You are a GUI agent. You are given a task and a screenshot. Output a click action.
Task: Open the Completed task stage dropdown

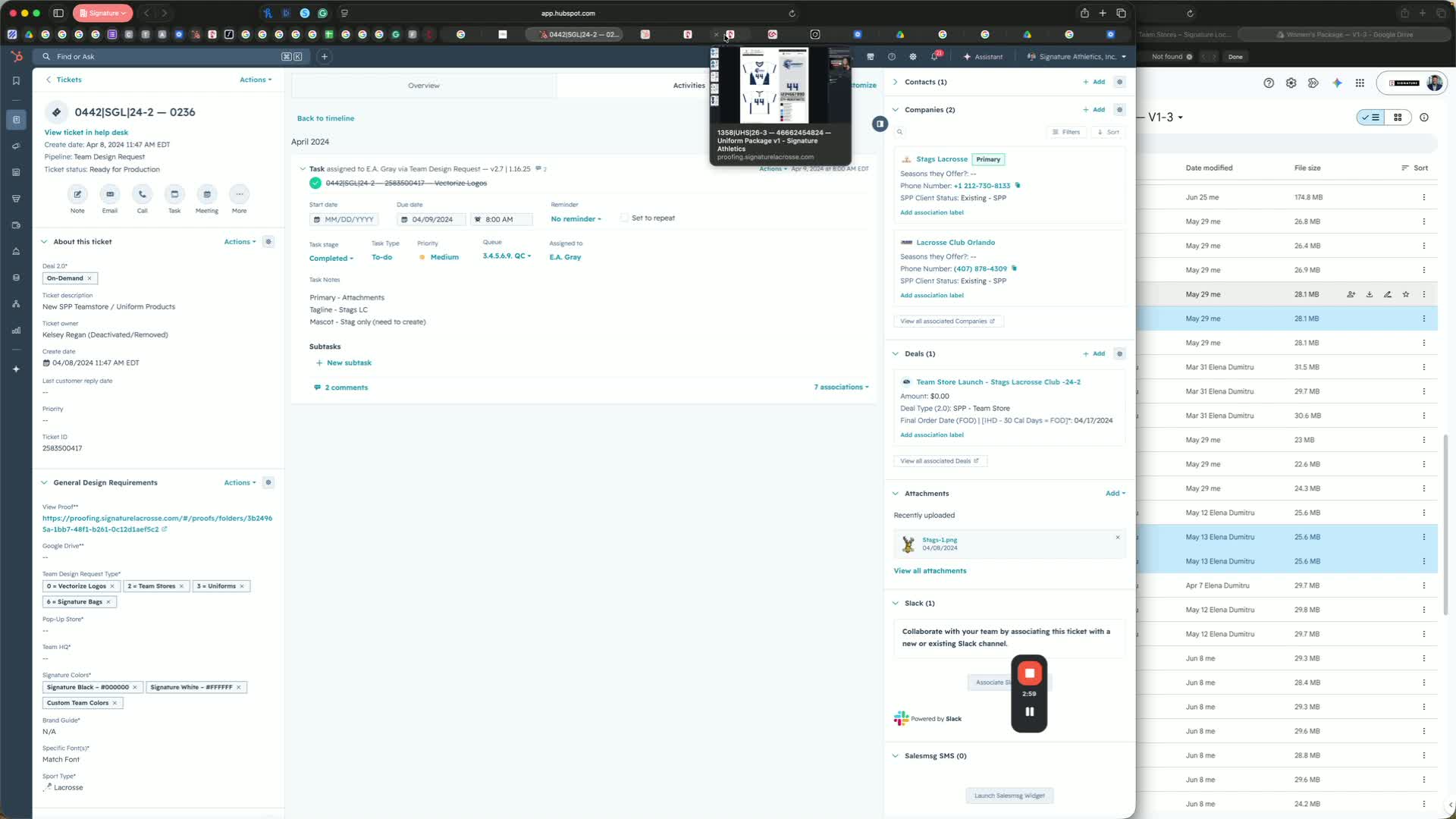[331, 259]
